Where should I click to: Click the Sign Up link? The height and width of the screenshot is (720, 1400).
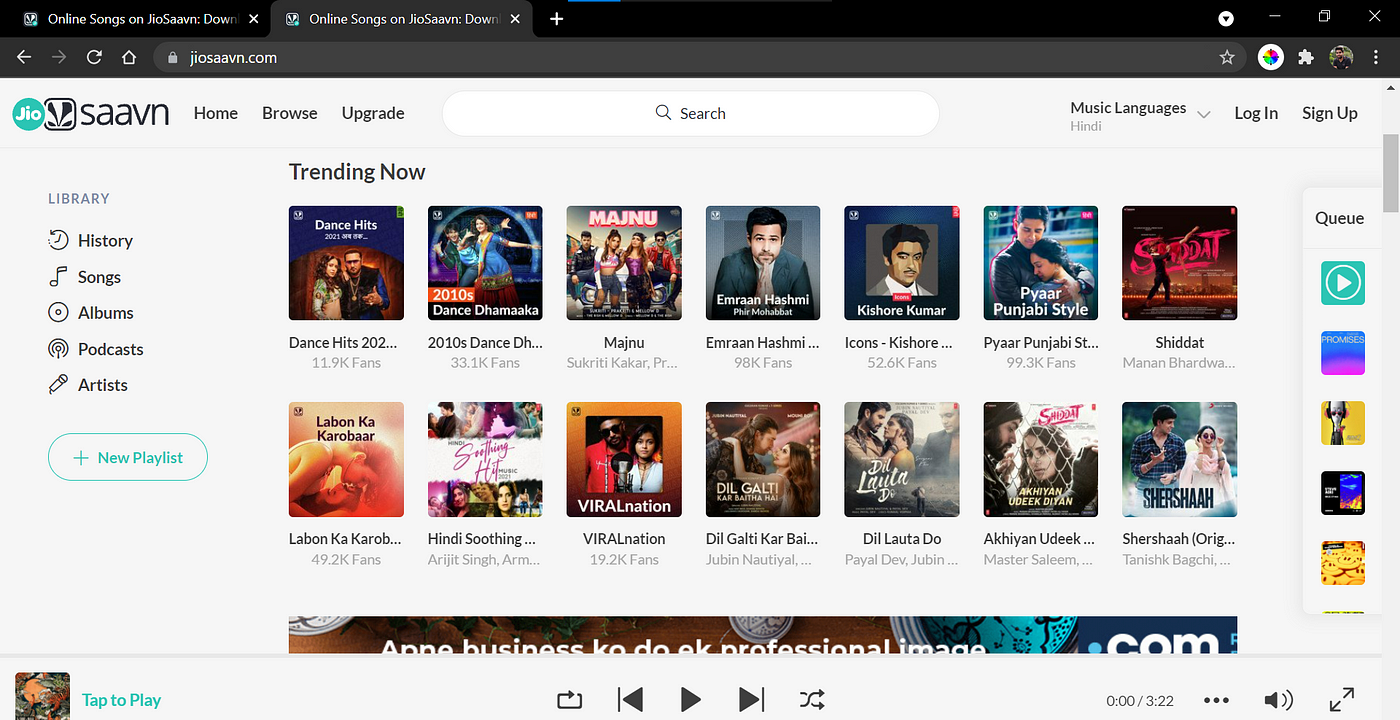point(1330,113)
